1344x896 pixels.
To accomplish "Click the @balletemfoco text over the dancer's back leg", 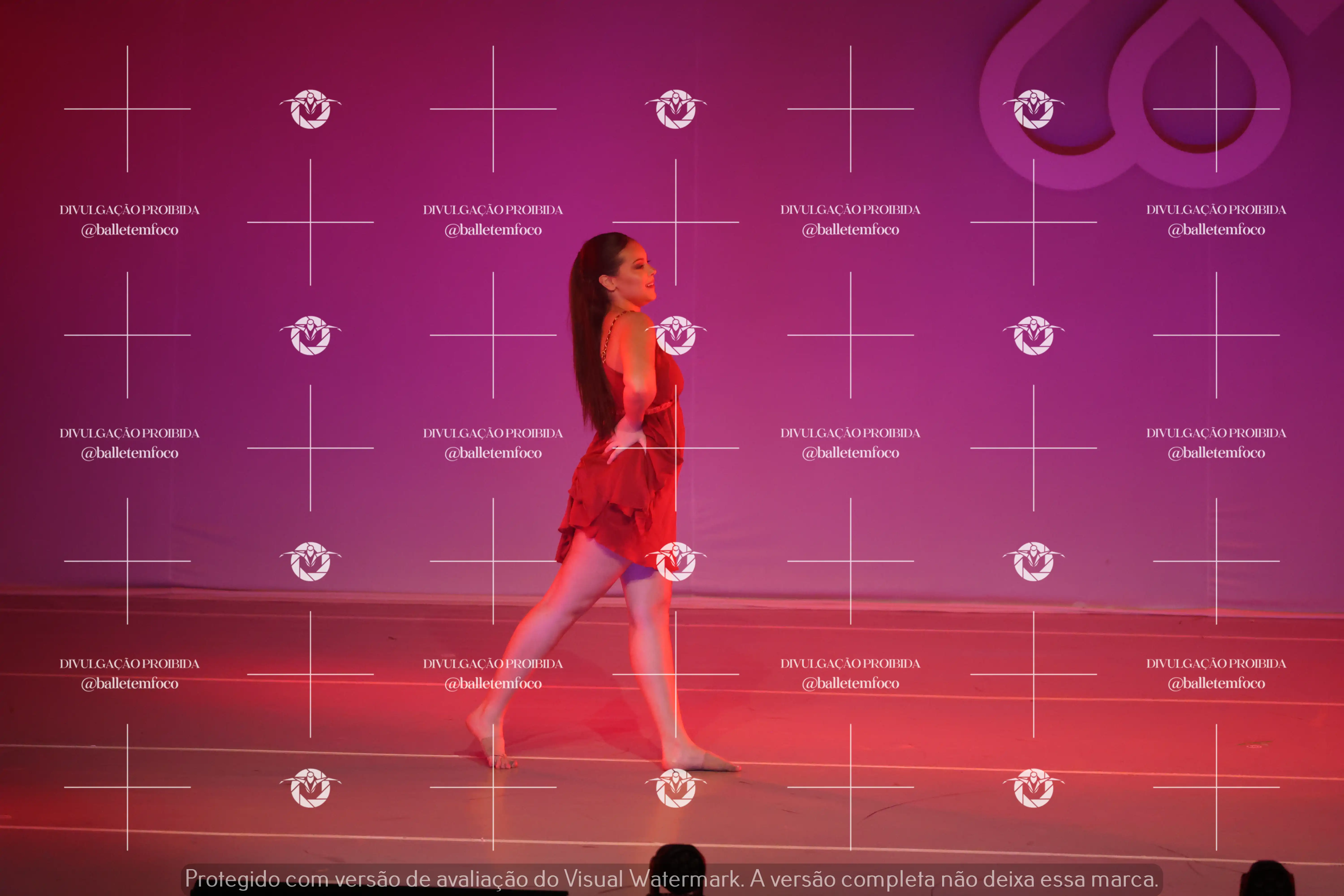I will tap(493, 683).
